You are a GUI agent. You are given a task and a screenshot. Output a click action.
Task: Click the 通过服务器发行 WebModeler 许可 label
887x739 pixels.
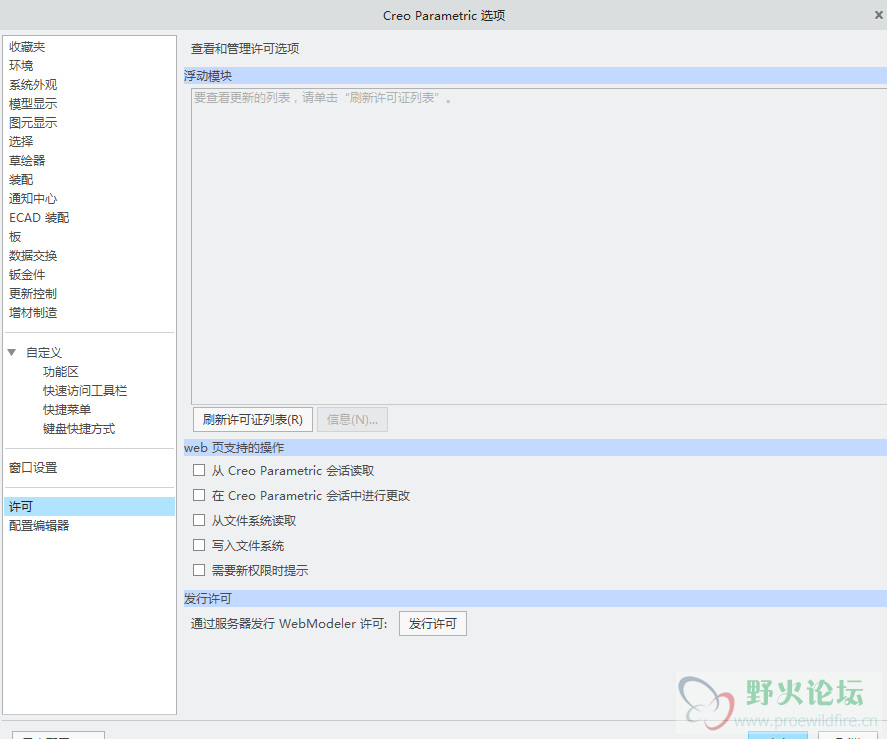point(289,624)
